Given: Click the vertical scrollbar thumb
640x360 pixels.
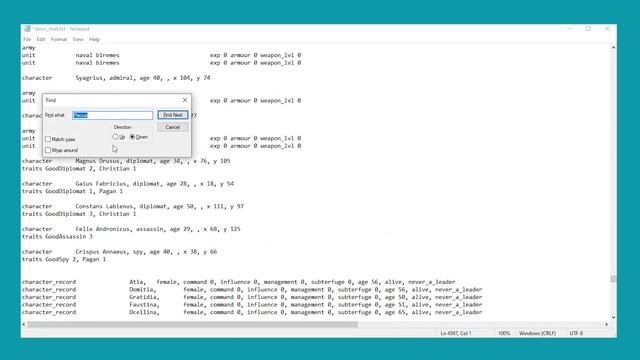Looking at the screenshot, I should (x=613, y=279).
